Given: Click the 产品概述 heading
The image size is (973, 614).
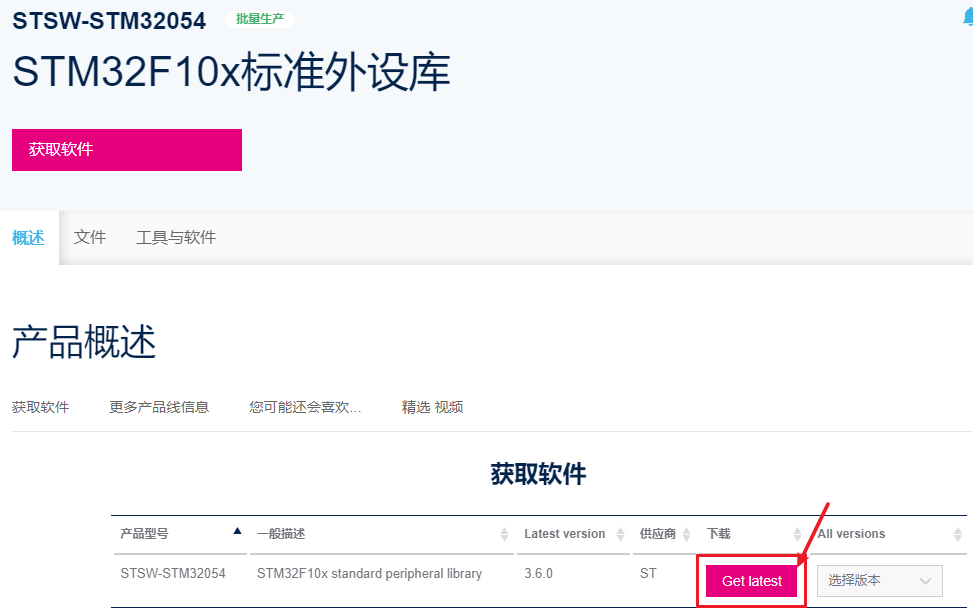Looking at the screenshot, I should 84,341.
